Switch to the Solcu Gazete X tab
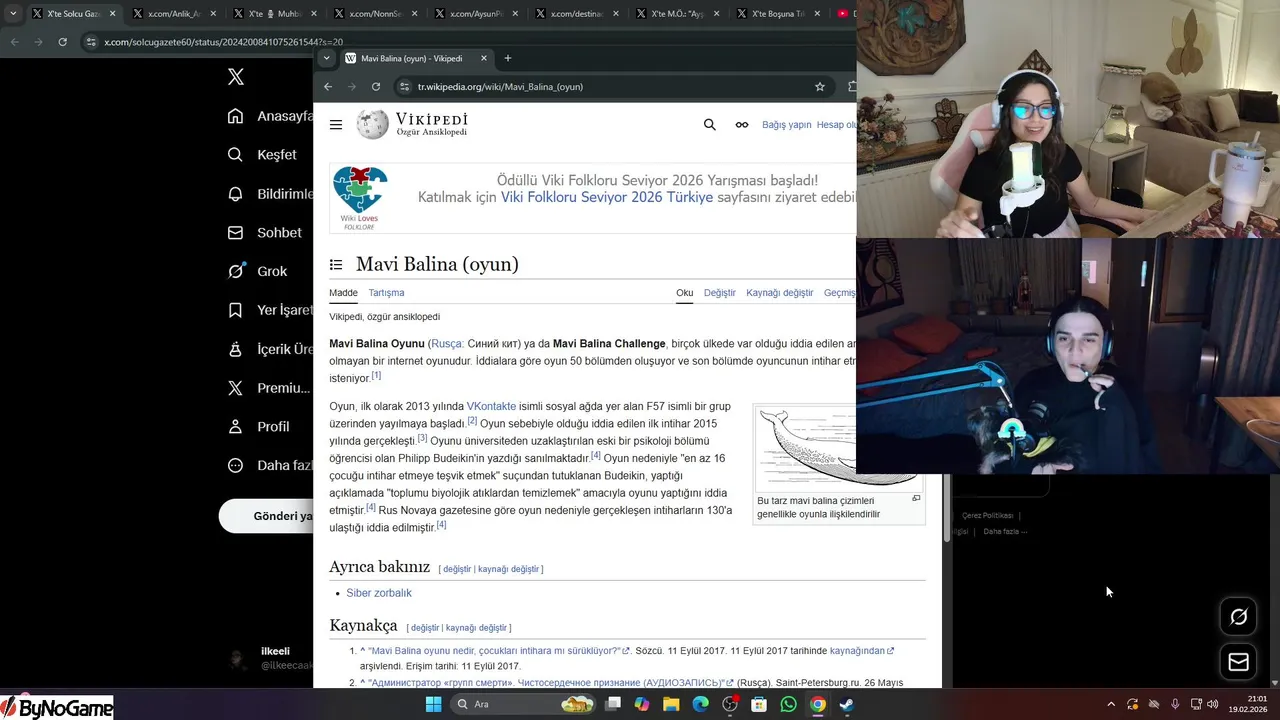Screen dimensions: 1280x720 tap(74, 14)
